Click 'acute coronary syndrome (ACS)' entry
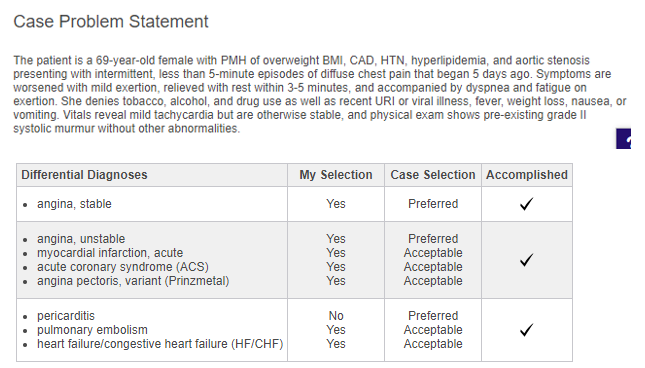Screen dimensions: 645x368 pyautogui.click(x=123, y=267)
